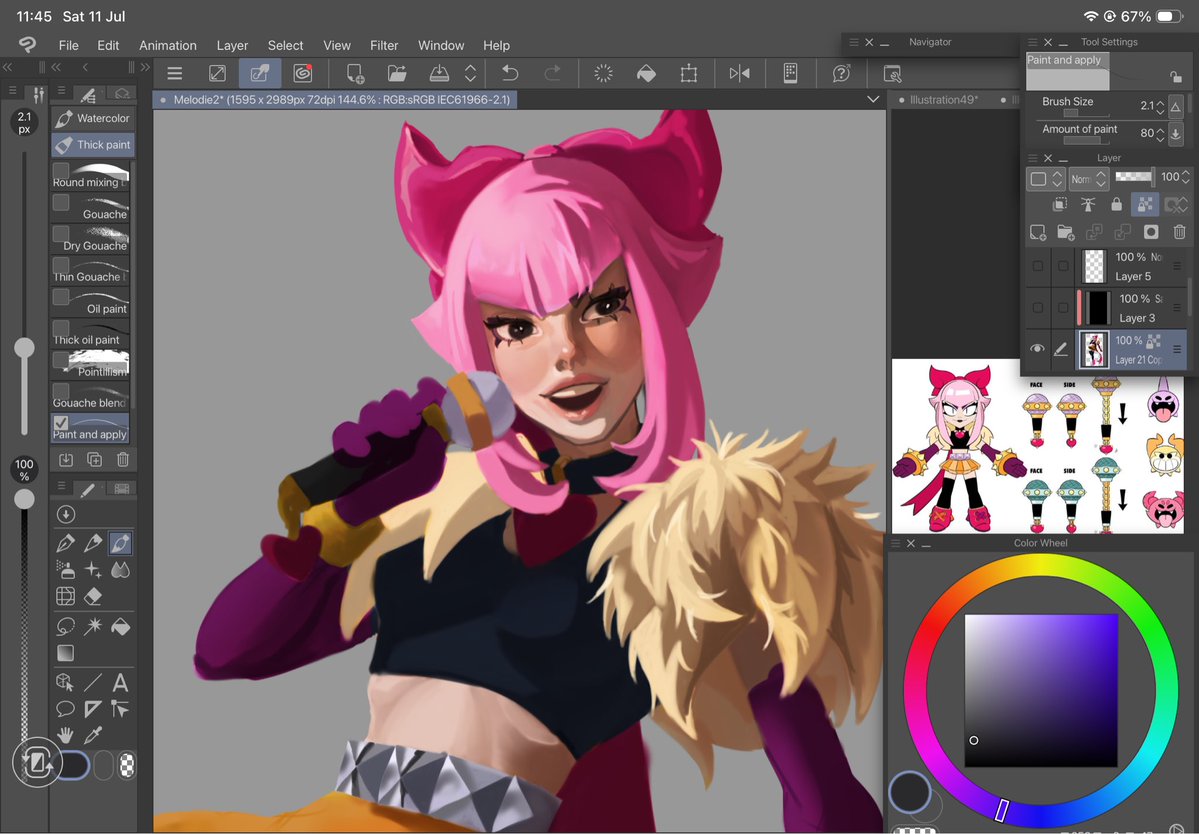Viewport: 1199px width, 834px height.
Task: Click the Save icon in command bar
Action: click(x=439, y=73)
